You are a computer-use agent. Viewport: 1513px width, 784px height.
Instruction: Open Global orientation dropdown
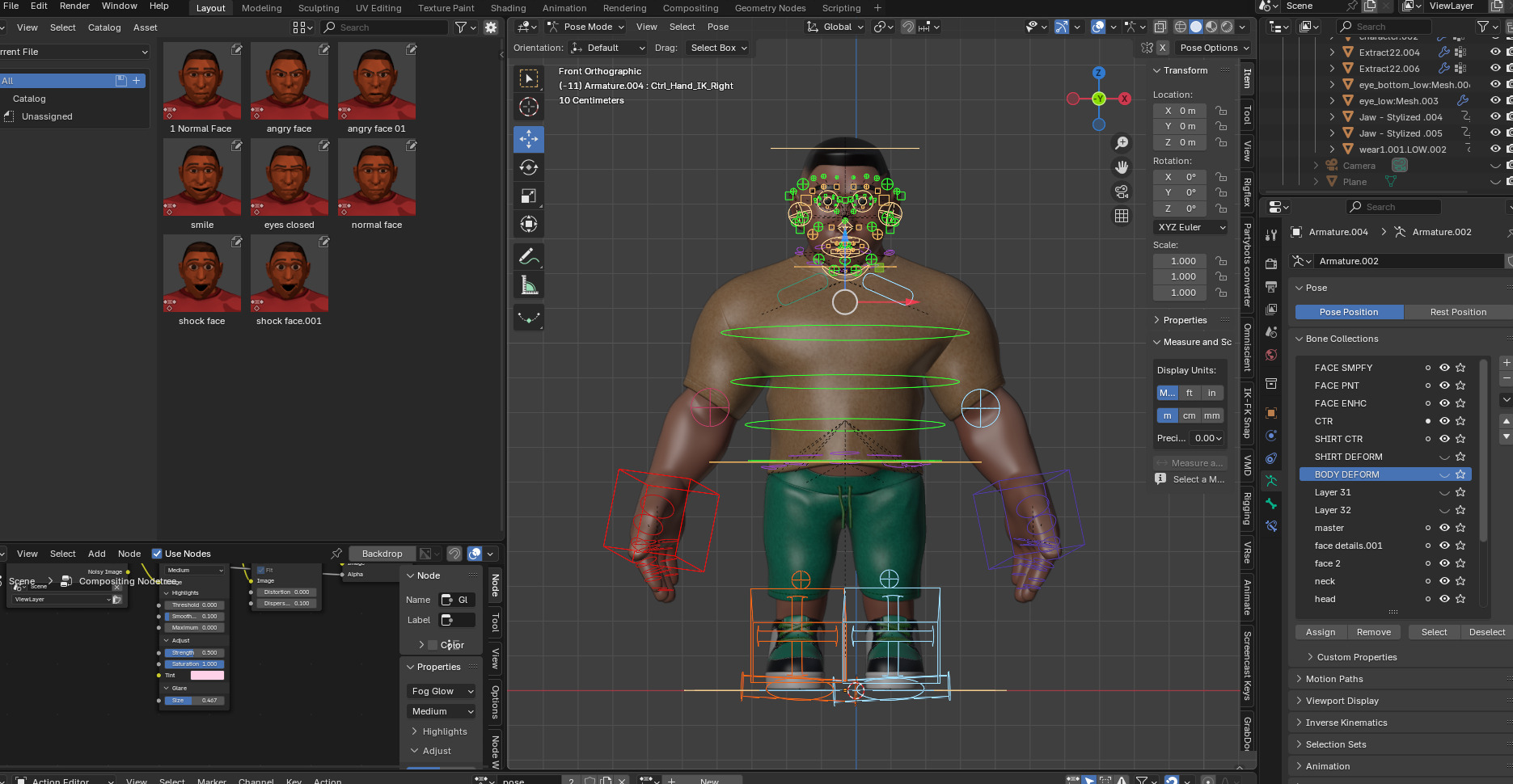point(835,27)
